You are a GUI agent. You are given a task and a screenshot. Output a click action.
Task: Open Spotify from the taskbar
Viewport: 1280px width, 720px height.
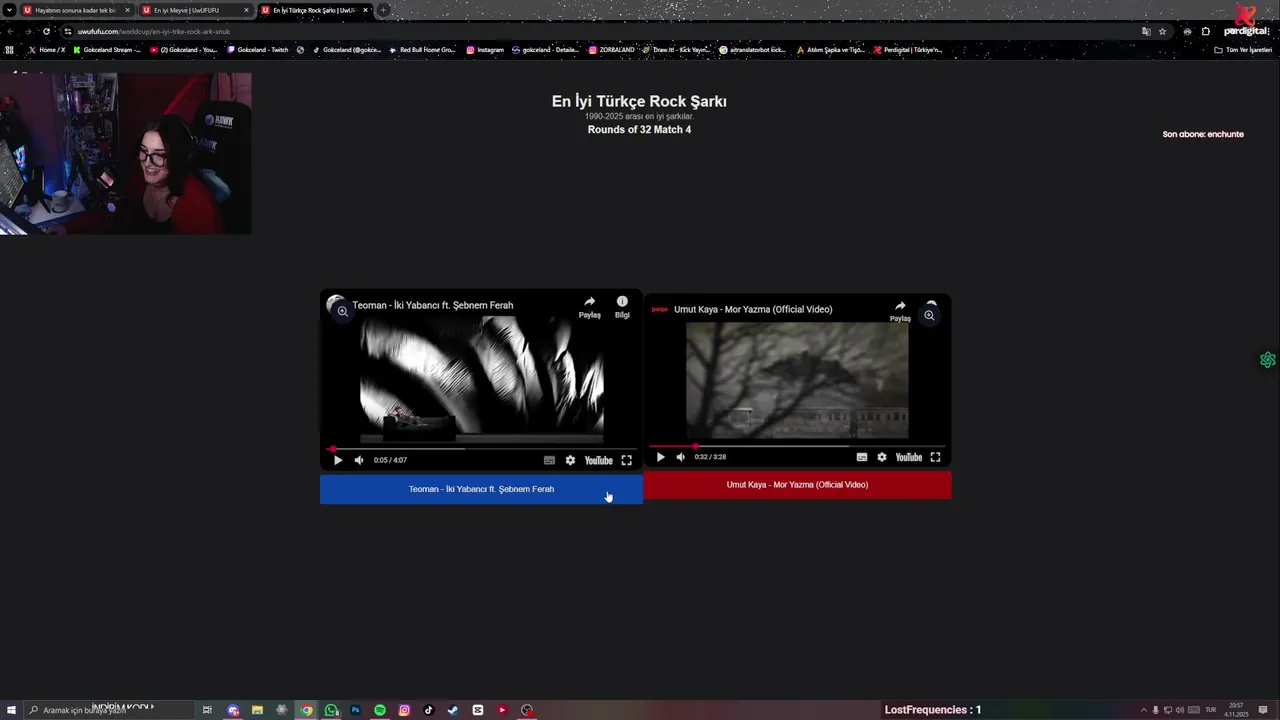[380, 710]
